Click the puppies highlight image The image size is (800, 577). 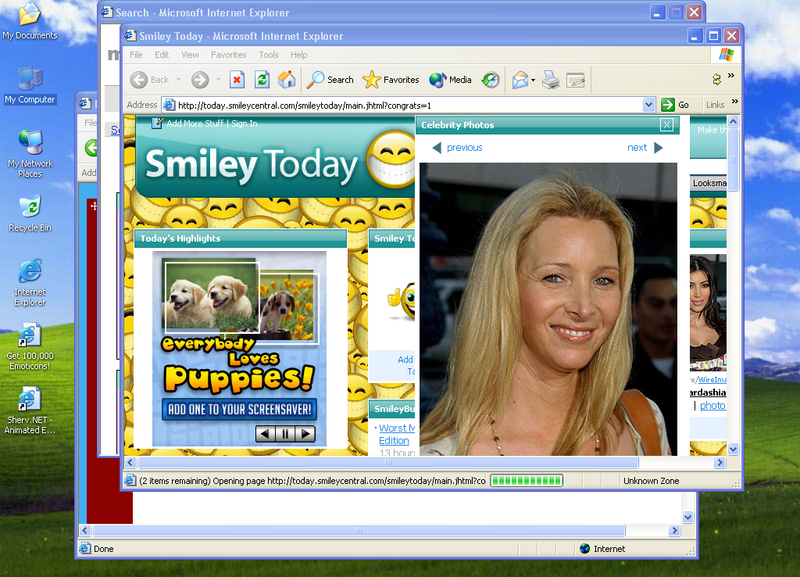tap(239, 348)
